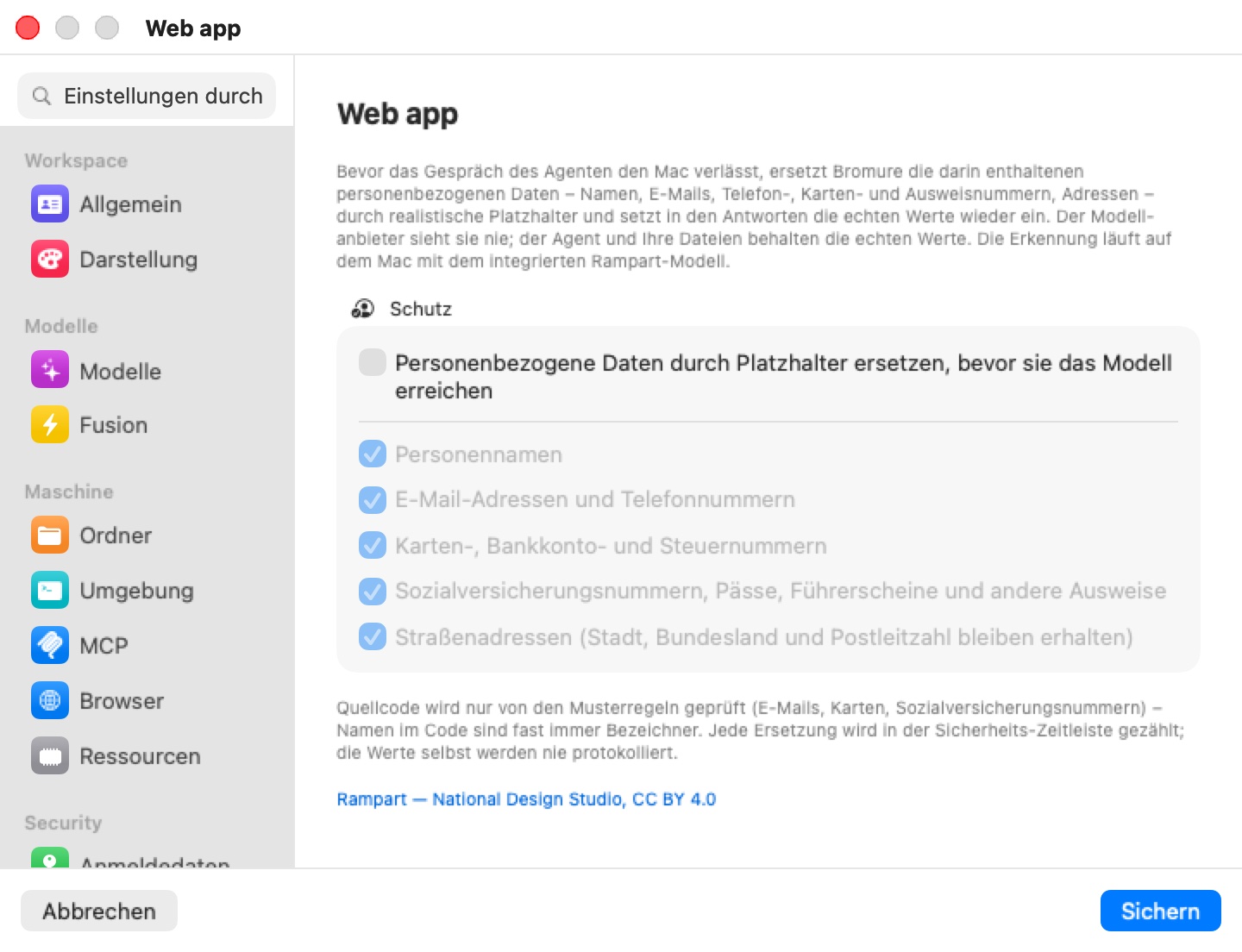Open the Allgemein settings icon
Screen dimensions: 1242x952
point(50,204)
